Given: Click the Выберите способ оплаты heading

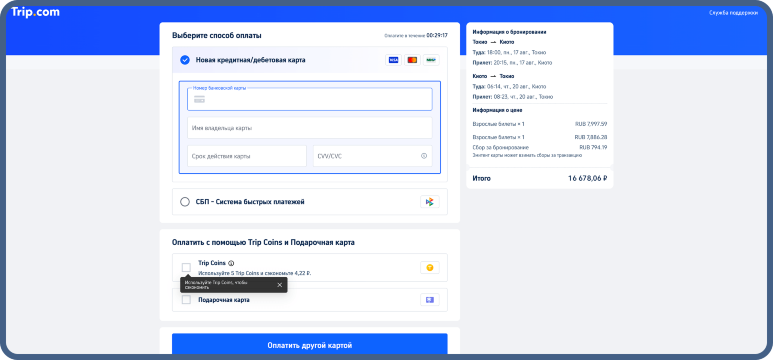Looking at the screenshot, I should (217, 36).
